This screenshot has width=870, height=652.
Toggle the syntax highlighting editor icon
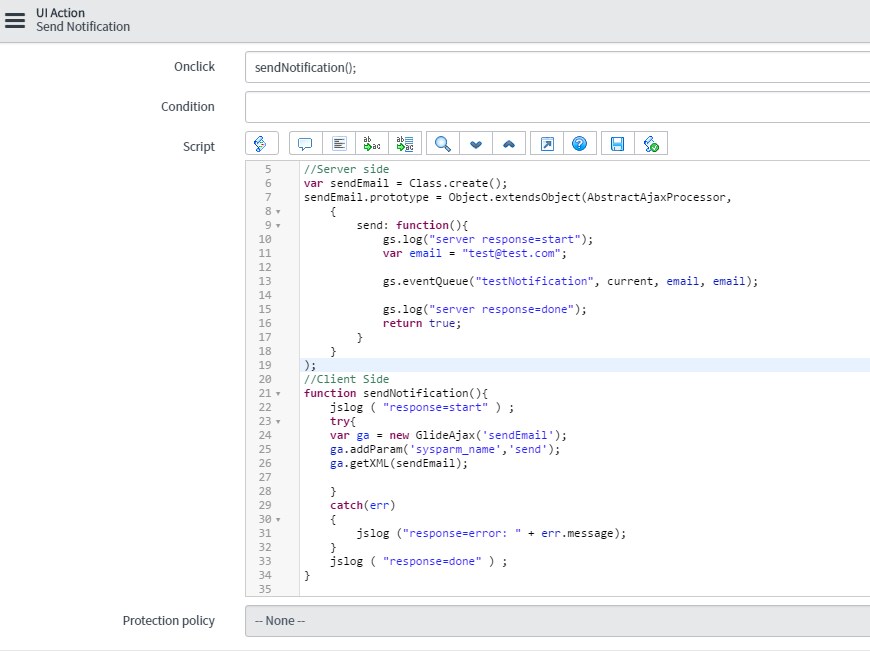[x=261, y=144]
